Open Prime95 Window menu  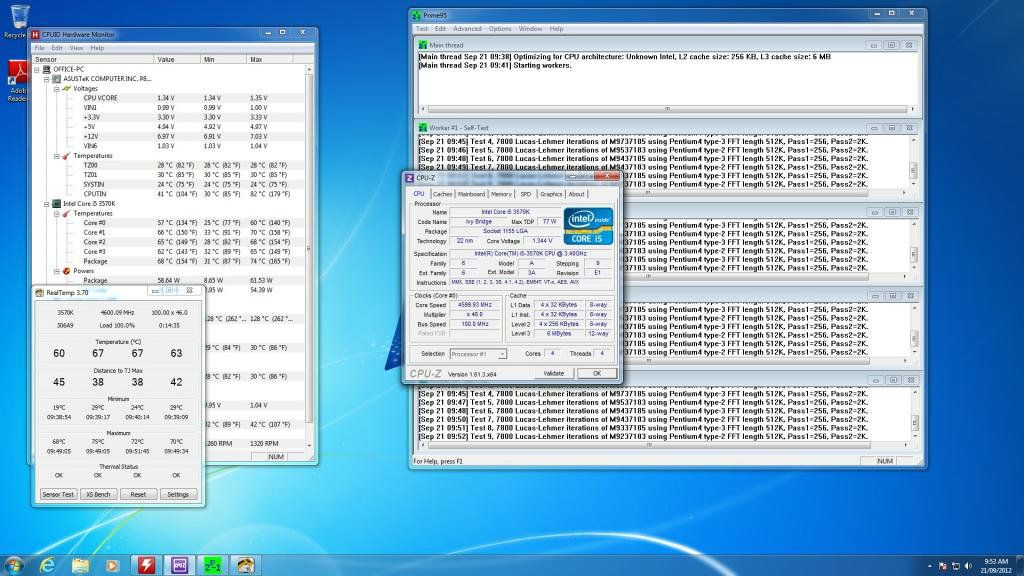click(530, 29)
